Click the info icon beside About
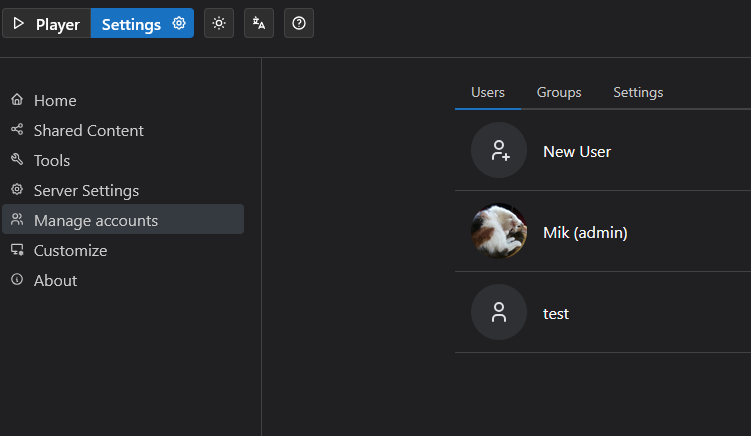 [17, 279]
